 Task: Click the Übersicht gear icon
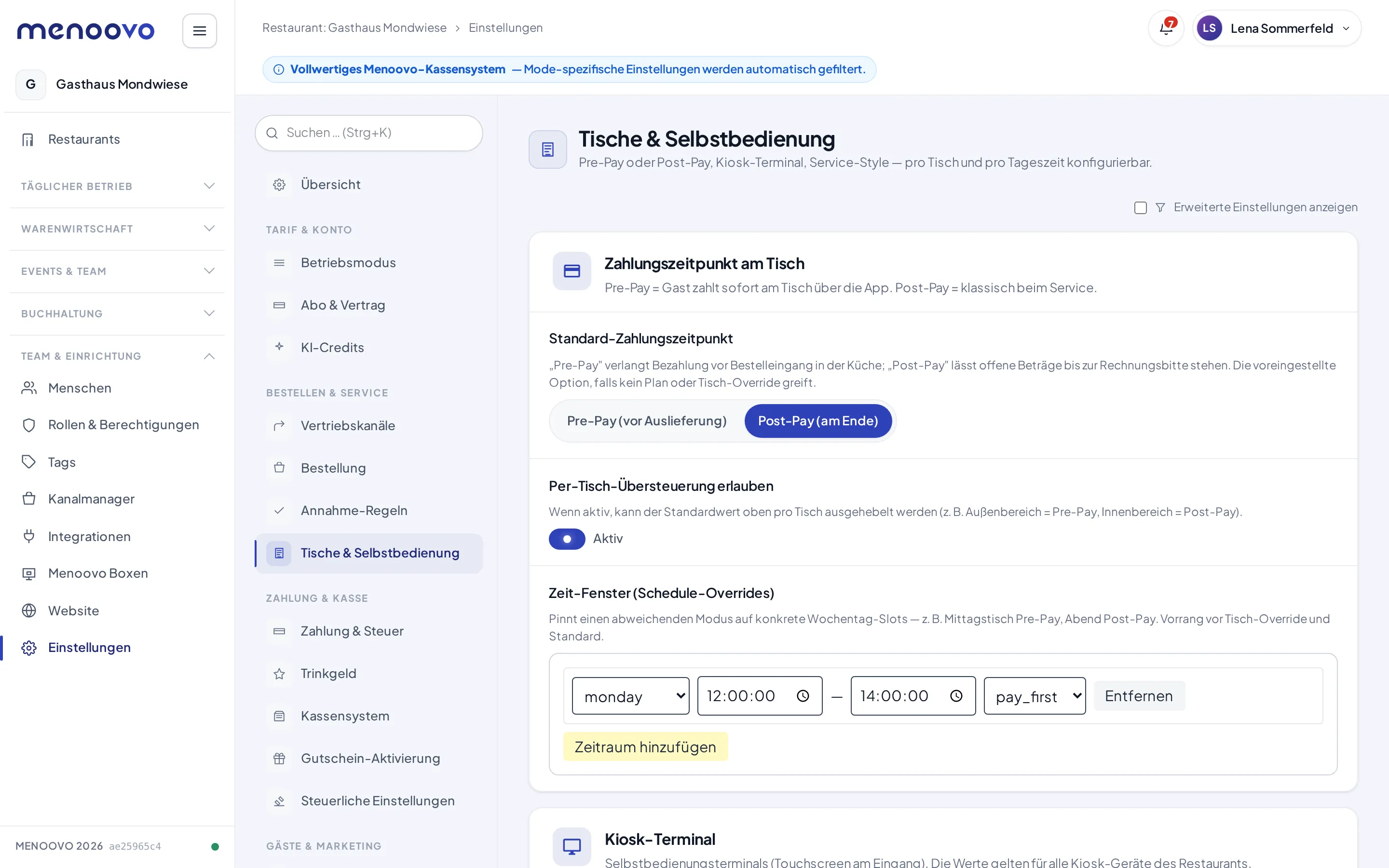point(279,185)
